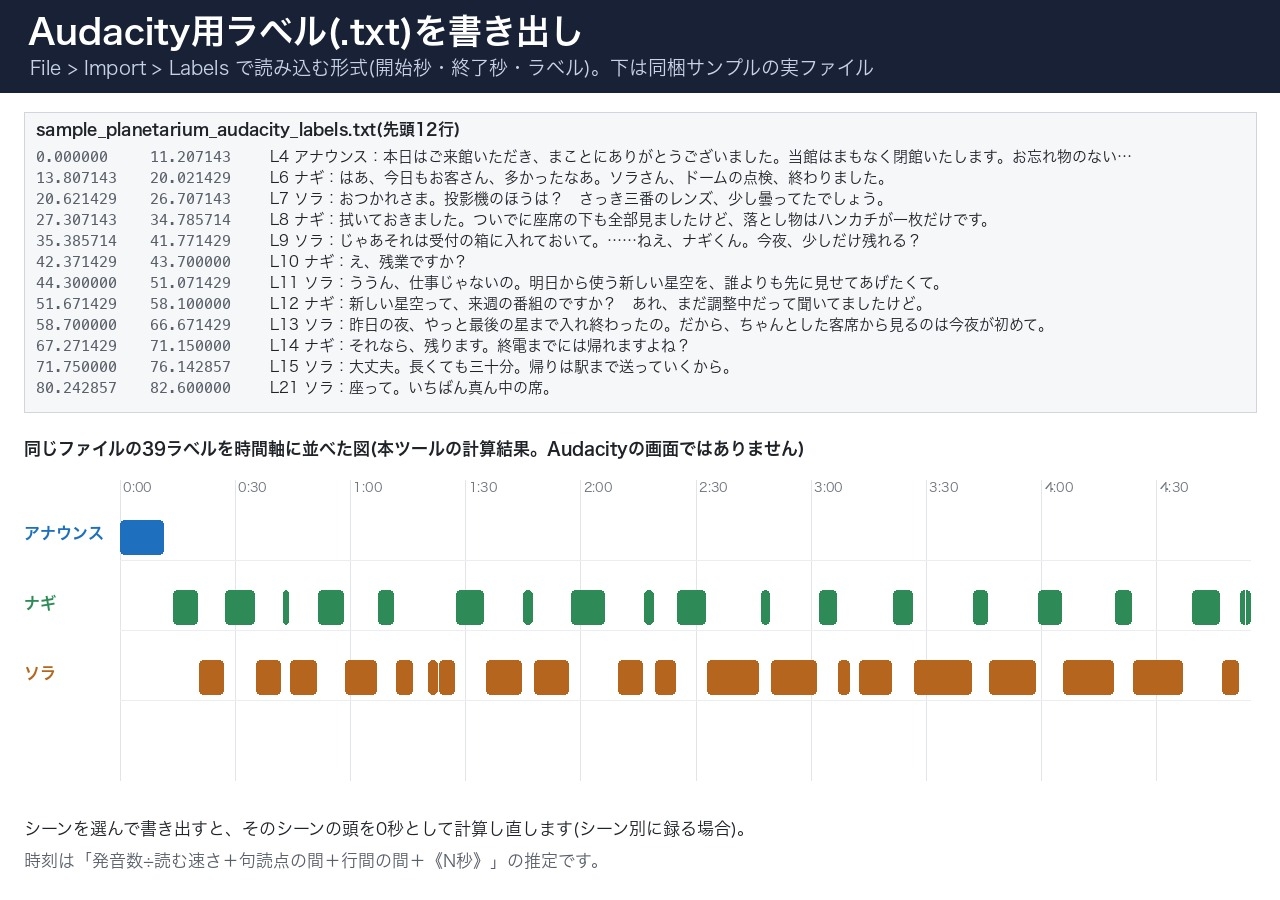The height and width of the screenshot is (900, 1280).
Task: Select the L4 アナウンス label text
Action: point(701,157)
